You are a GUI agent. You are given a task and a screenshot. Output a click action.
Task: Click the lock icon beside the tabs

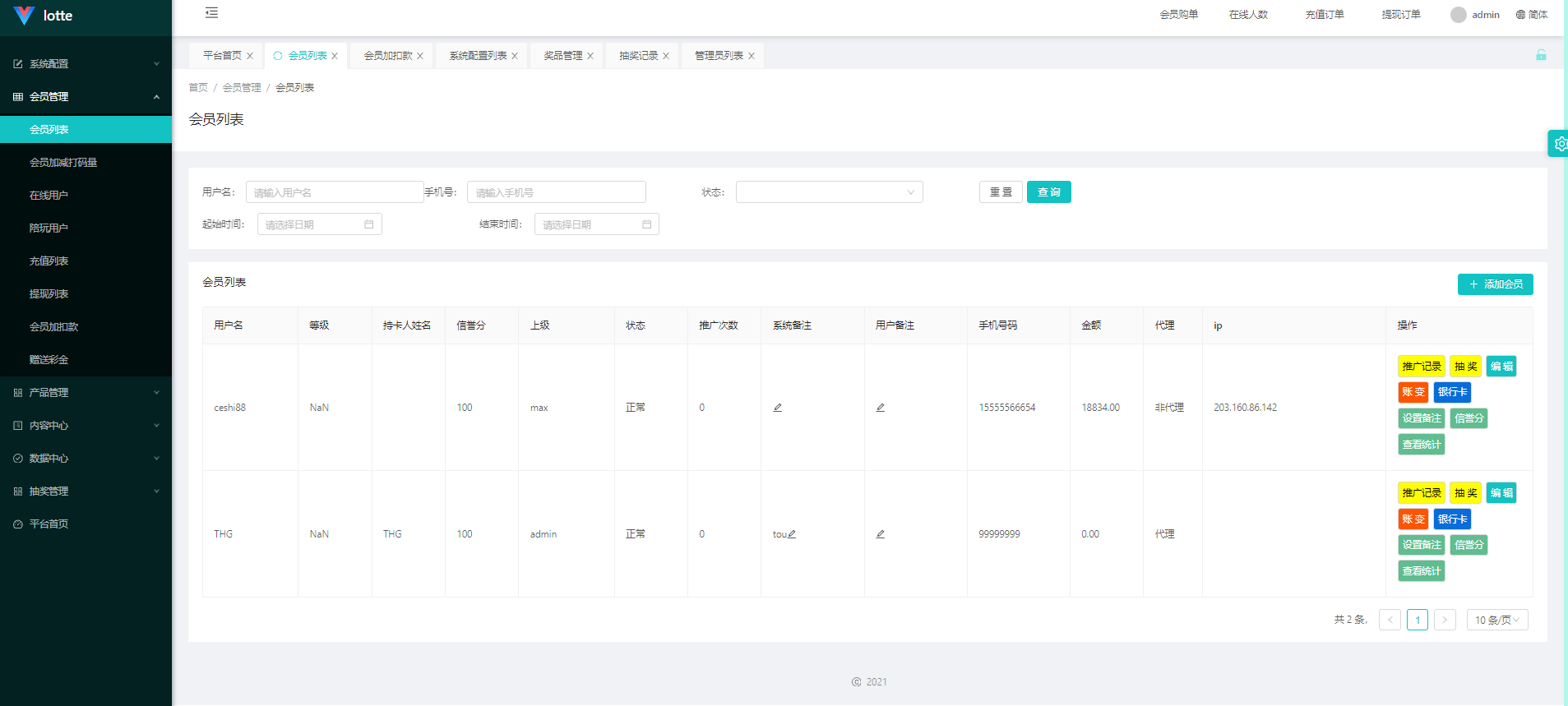pyautogui.click(x=1541, y=55)
